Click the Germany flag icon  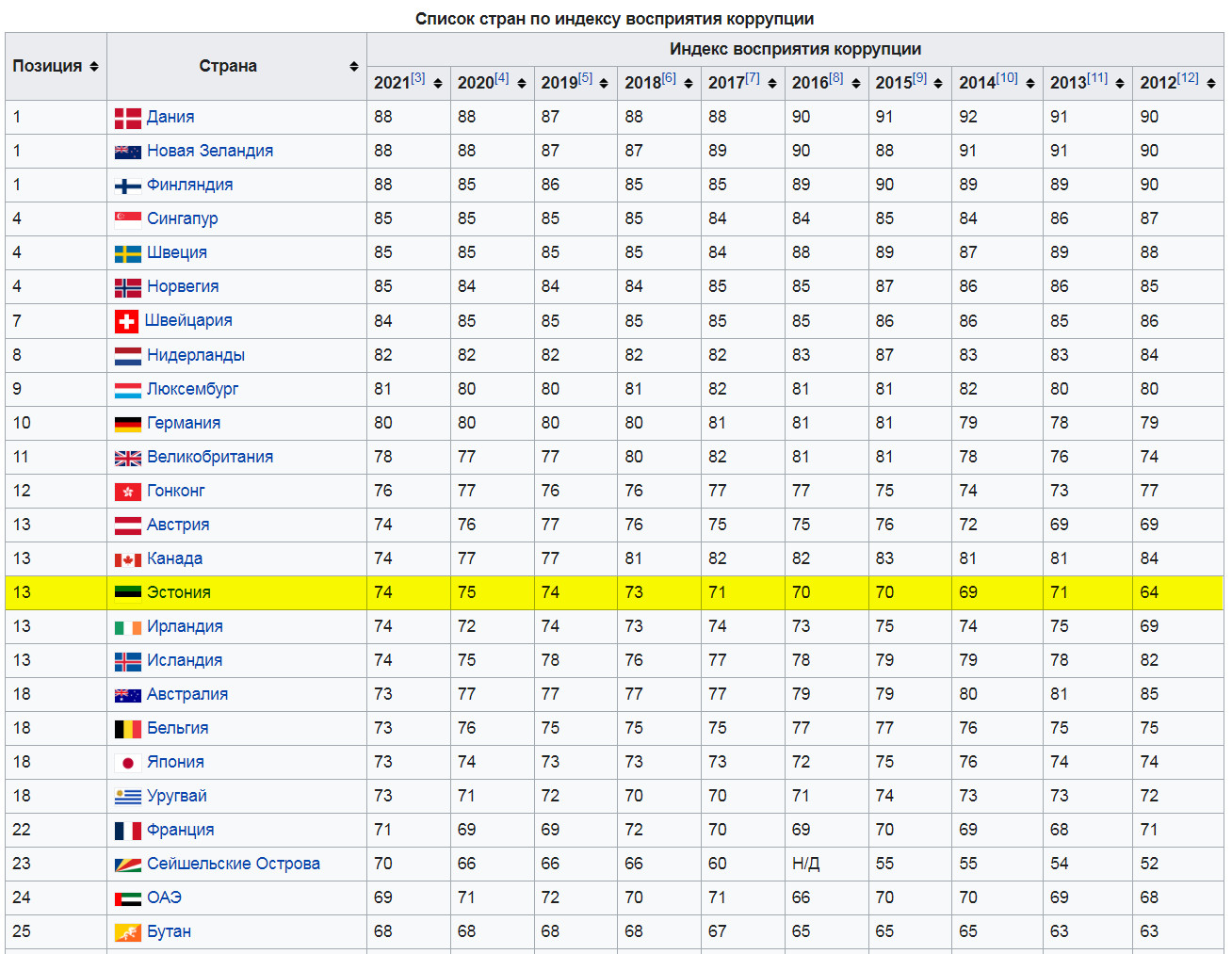(127, 424)
